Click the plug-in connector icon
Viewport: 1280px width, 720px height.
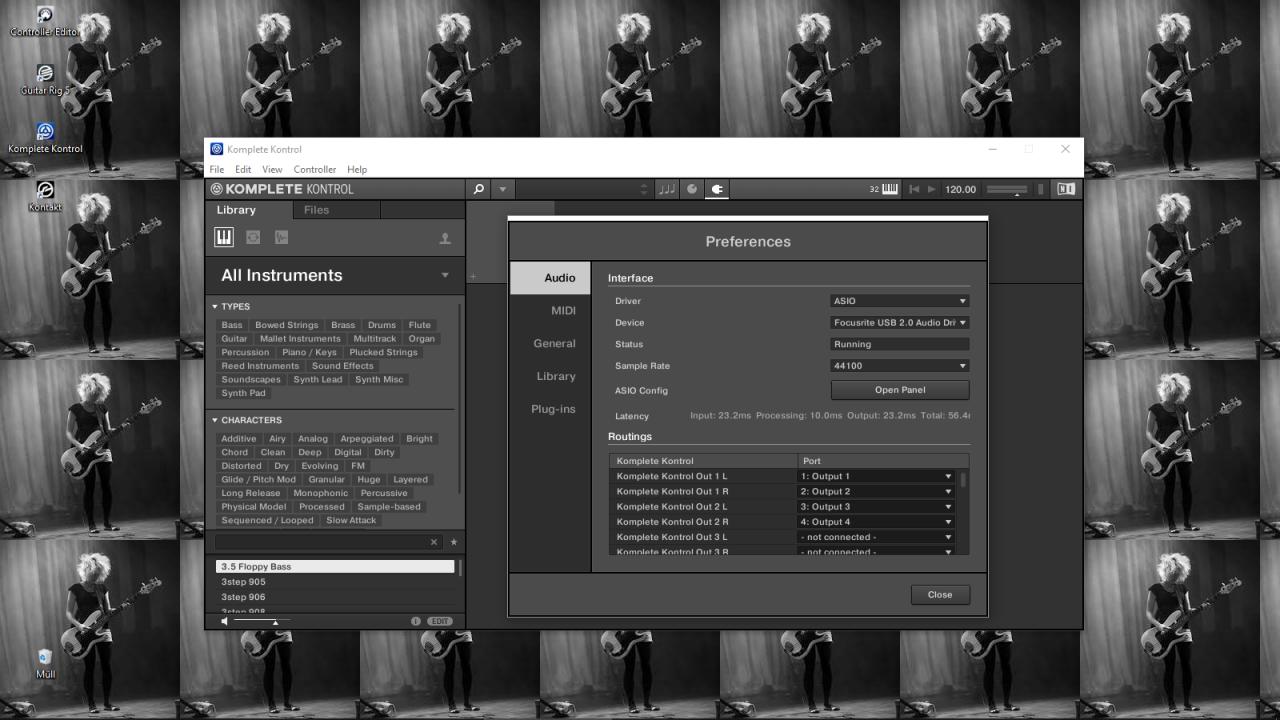(x=717, y=189)
